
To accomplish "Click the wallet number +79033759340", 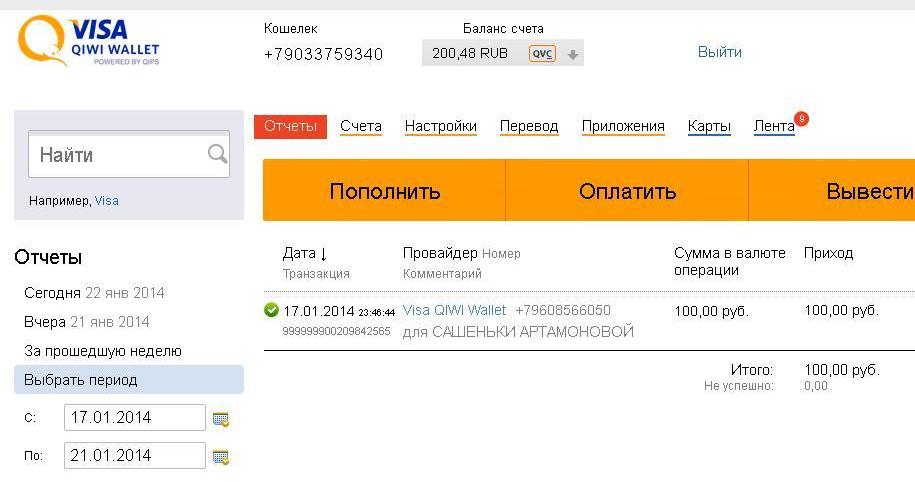I will (x=323, y=54).
